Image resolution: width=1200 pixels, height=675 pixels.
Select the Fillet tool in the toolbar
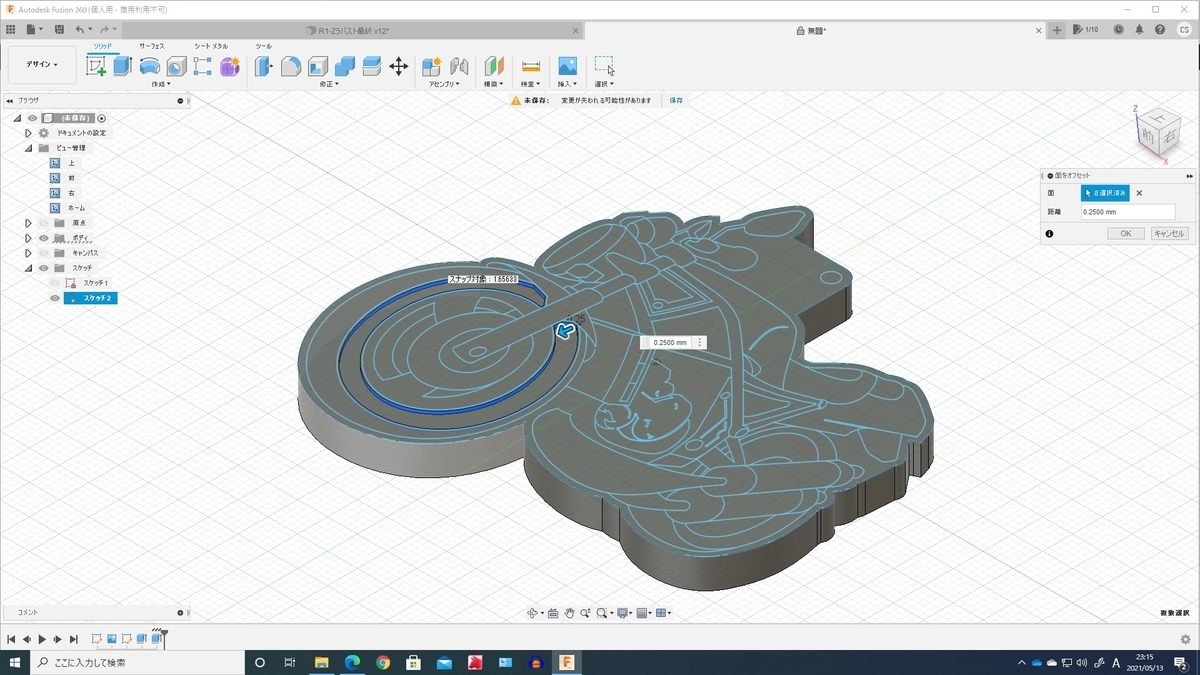291,66
